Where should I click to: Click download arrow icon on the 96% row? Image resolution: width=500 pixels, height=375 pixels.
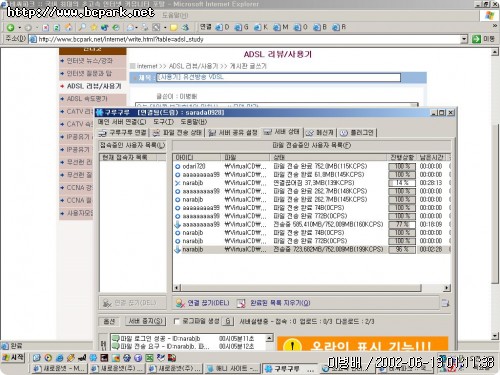point(177,249)
